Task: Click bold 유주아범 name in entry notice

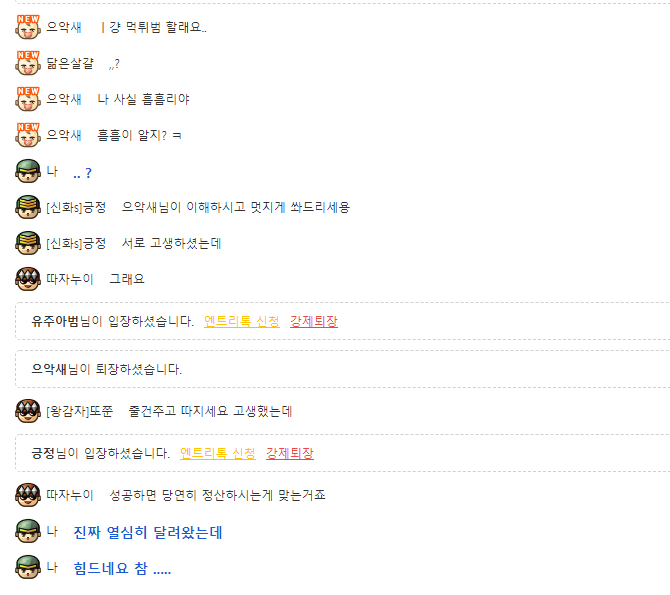Action: pos(55,321)
